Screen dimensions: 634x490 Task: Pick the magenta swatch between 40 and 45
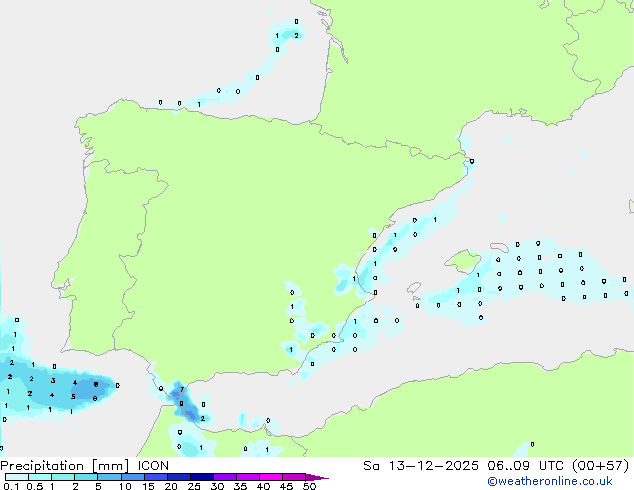271,477
